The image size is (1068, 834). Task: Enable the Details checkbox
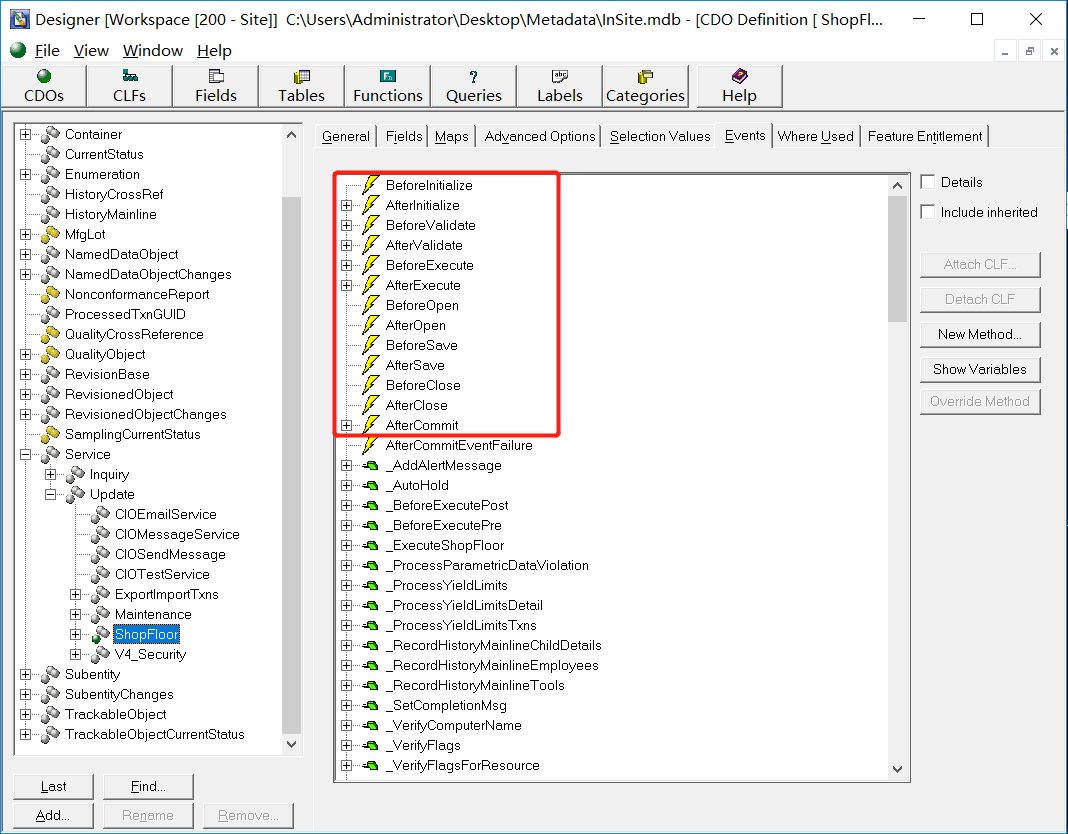coord(928,182)
